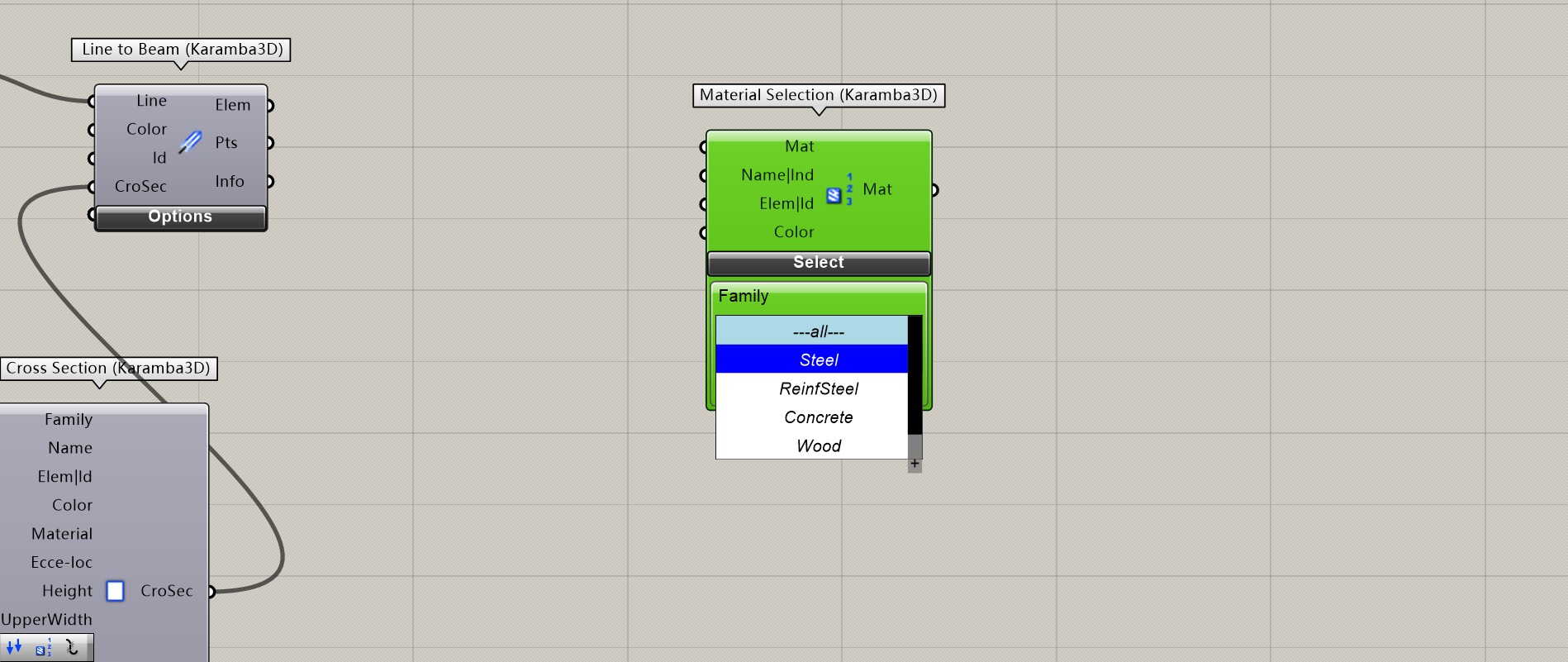This screenshot has width=1568, height=662.
Task: Click the Material Selection component center icon
Action: tap(839, 190)
